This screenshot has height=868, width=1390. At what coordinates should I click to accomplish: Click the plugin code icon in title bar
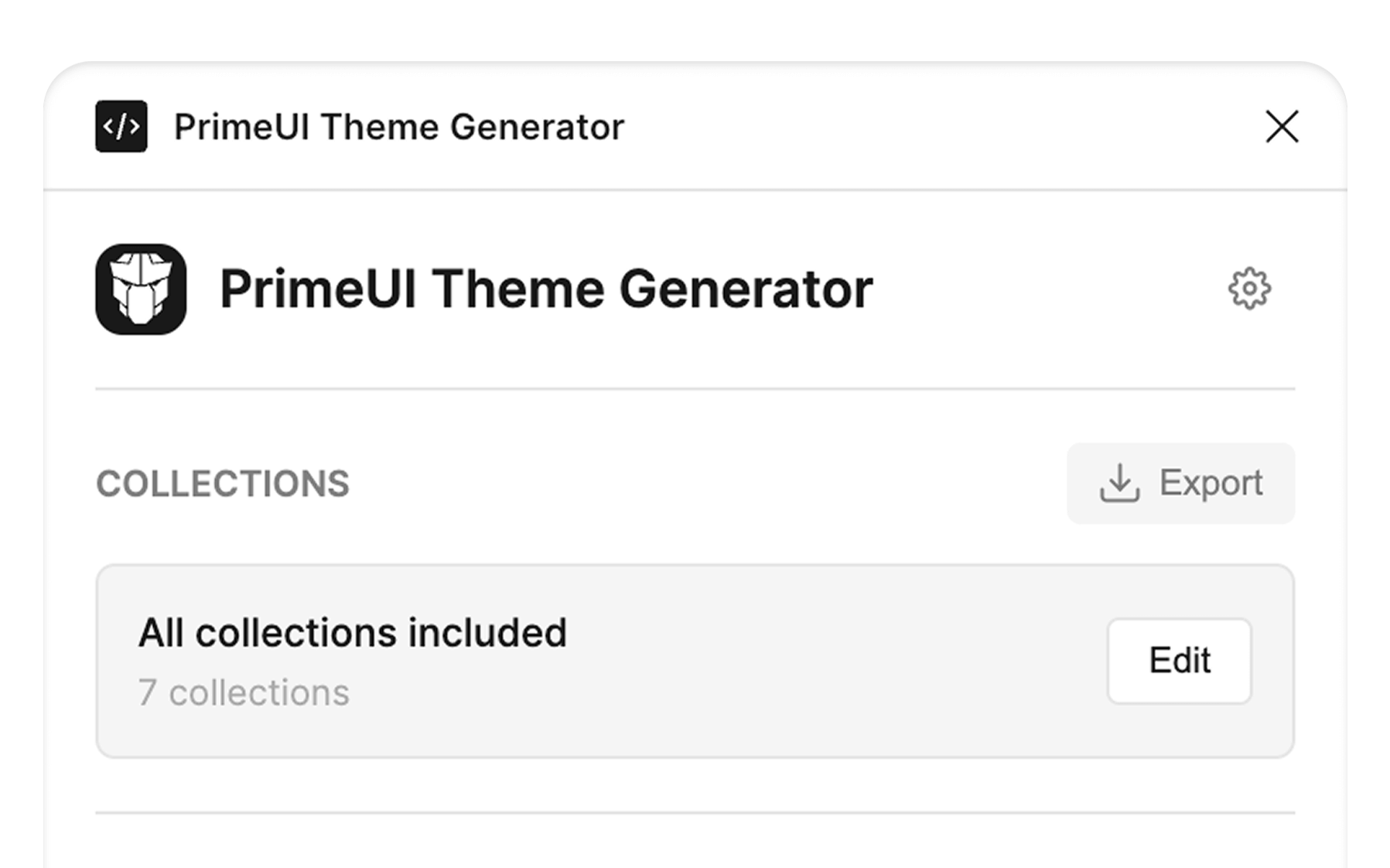121,127
